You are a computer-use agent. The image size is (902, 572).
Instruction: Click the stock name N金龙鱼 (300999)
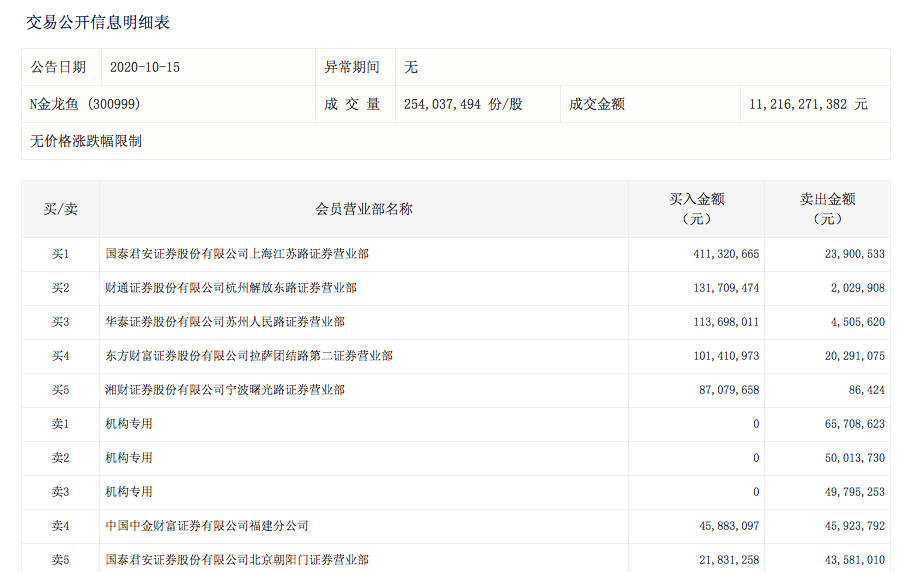coord(85,104)
